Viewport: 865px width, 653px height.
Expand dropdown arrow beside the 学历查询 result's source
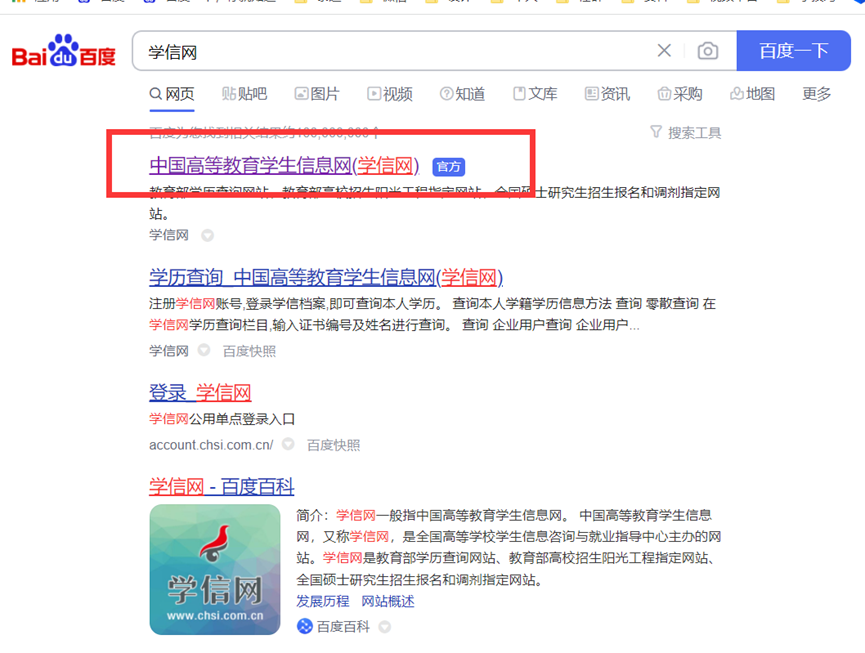click(204, 350)
